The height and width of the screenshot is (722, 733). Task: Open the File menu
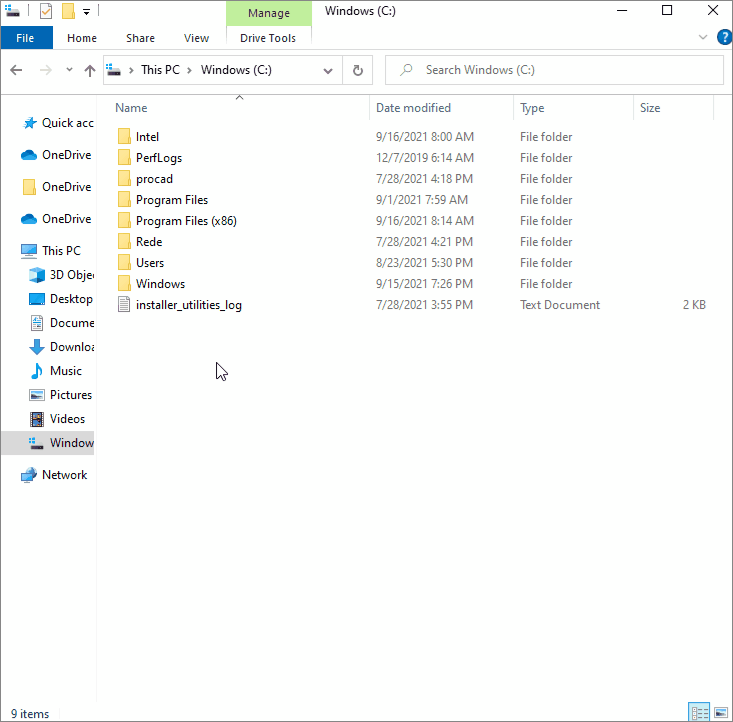point(26,38)
